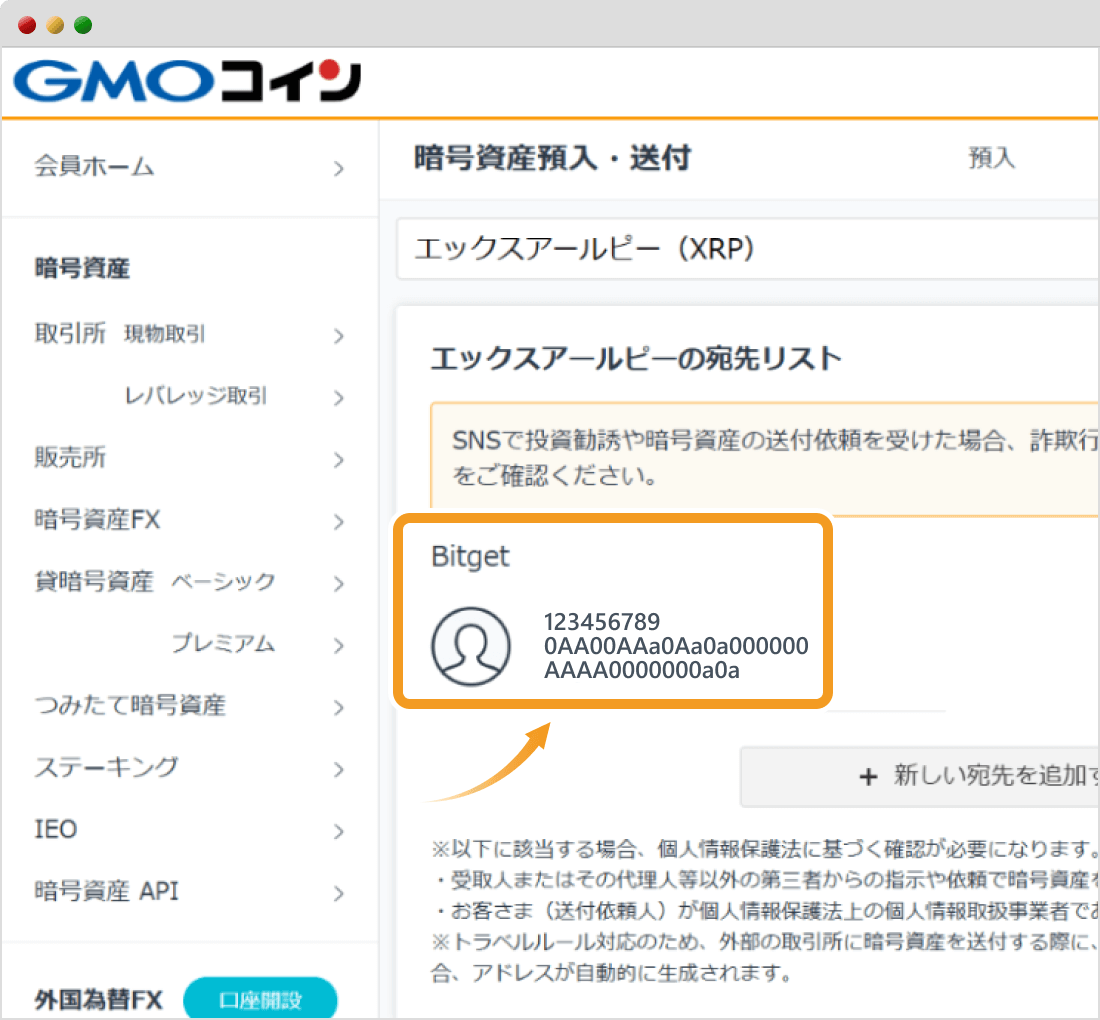Open 取引所 現物取引 menu item

[165, 335]
